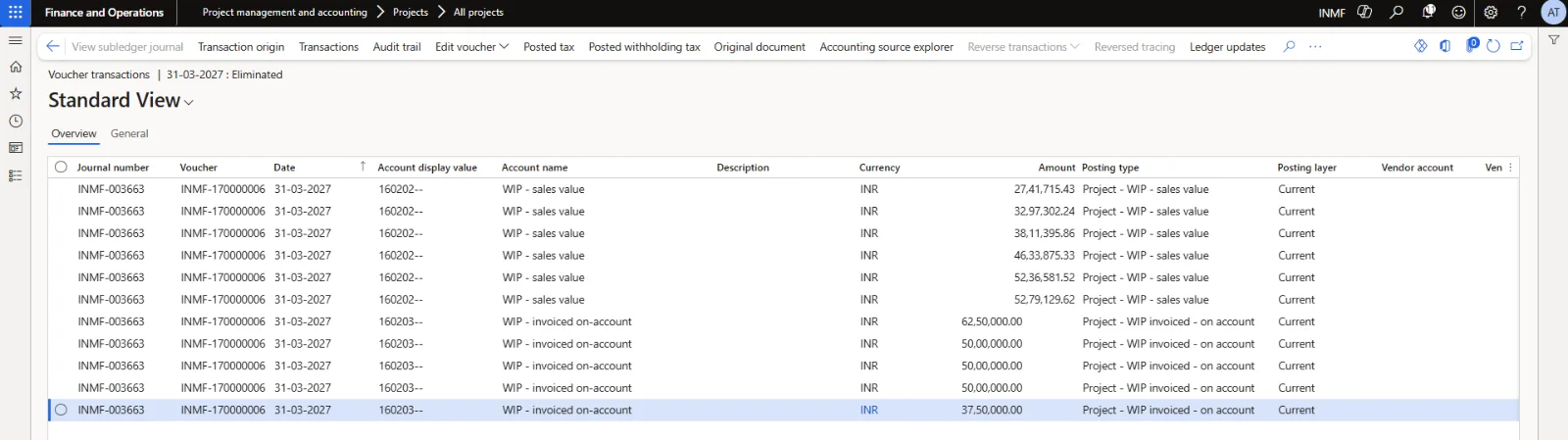Open grid options vertical dots
Viewport: 1568px width, 440px height.
[1510, 168]
